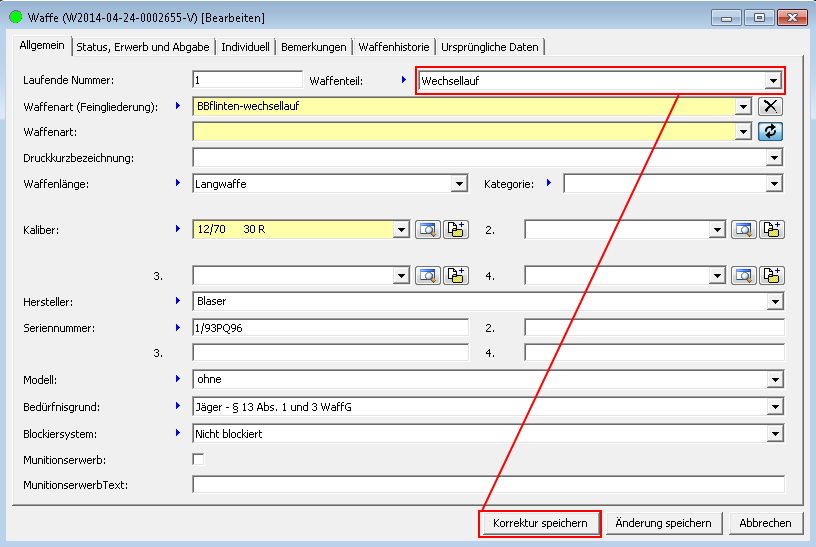Expand the Hersteller dropdown showing Blaser
This screenshot has height=547, width=816.
pyautogui.click(x=774, y=301)
